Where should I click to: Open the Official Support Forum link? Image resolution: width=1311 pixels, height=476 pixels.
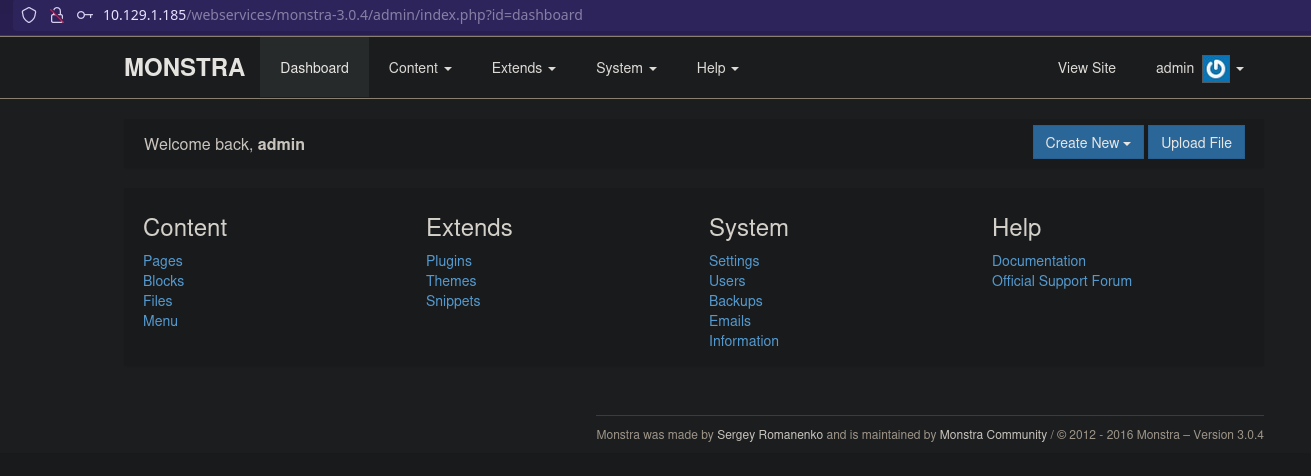(1061, 281)
